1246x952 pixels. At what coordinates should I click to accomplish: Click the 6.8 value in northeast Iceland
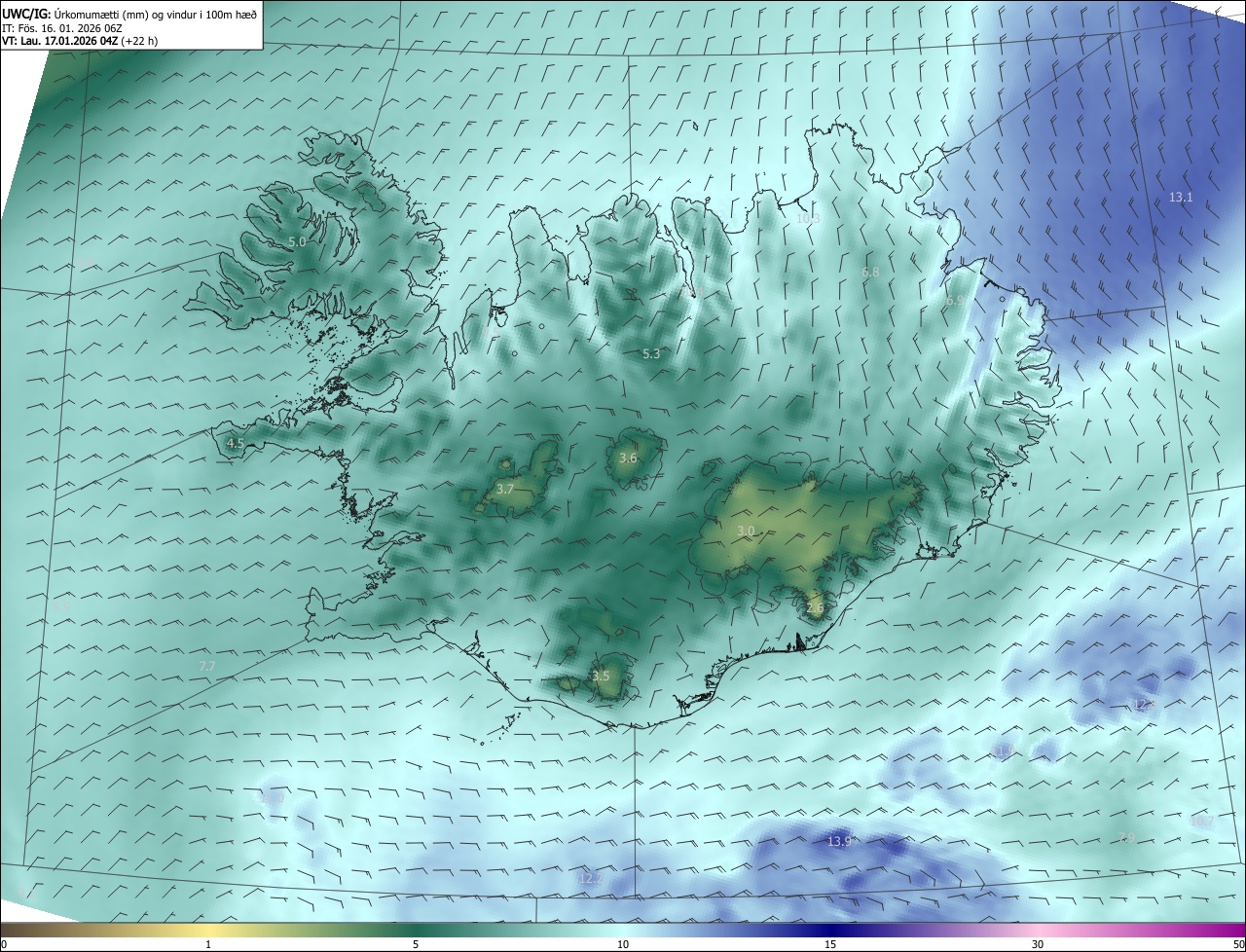coord(870,273)
